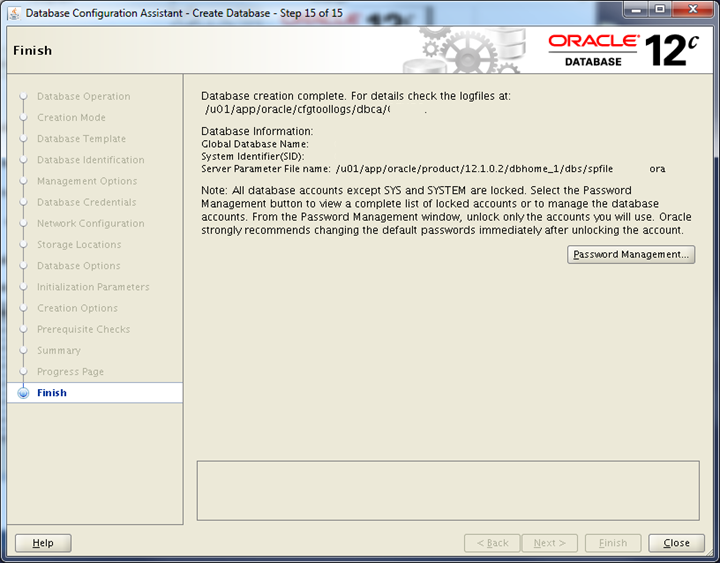Screen dimensions: 720x563
Task: Click the Database Information heading
Action: (257, 131)
